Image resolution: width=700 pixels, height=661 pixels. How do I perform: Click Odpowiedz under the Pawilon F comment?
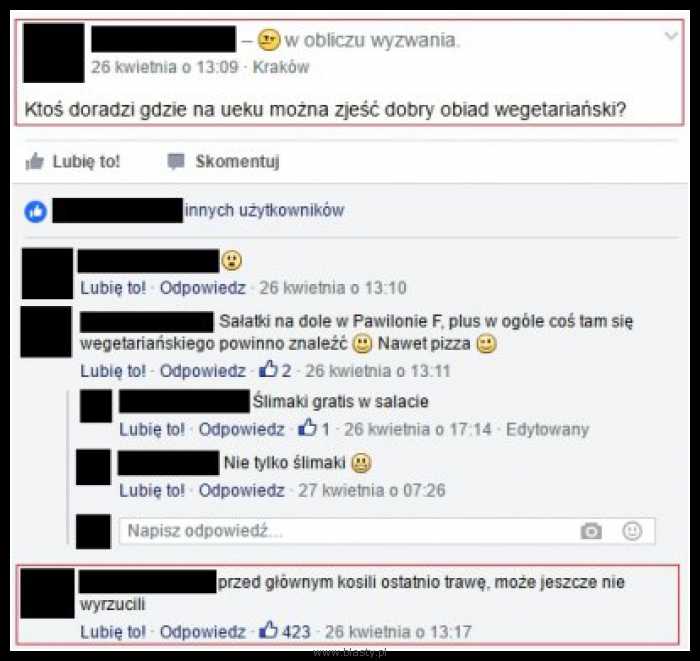(x=203, y=370)
